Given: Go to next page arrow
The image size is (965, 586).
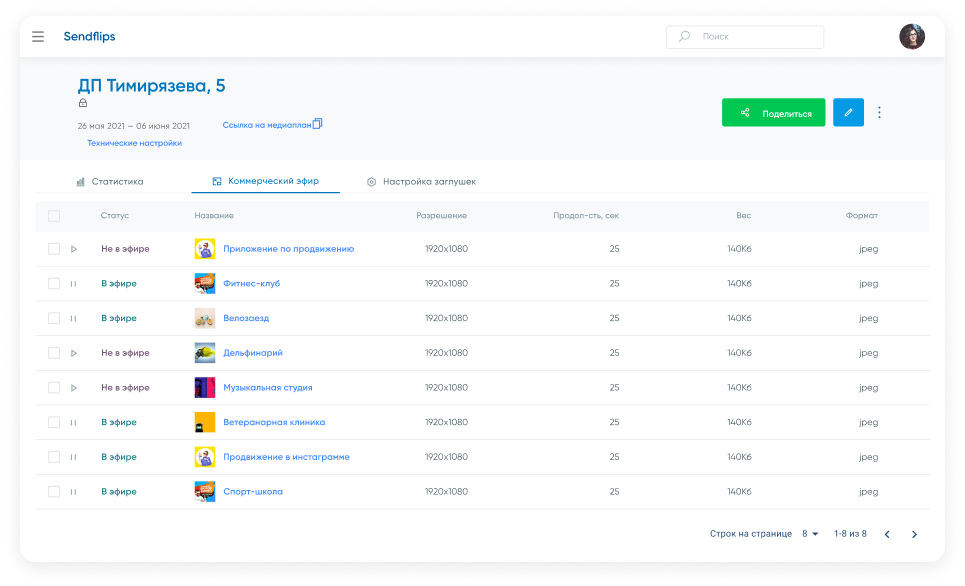Looking at the screenshot, I should pyautogui.click(x=914, y=534).
